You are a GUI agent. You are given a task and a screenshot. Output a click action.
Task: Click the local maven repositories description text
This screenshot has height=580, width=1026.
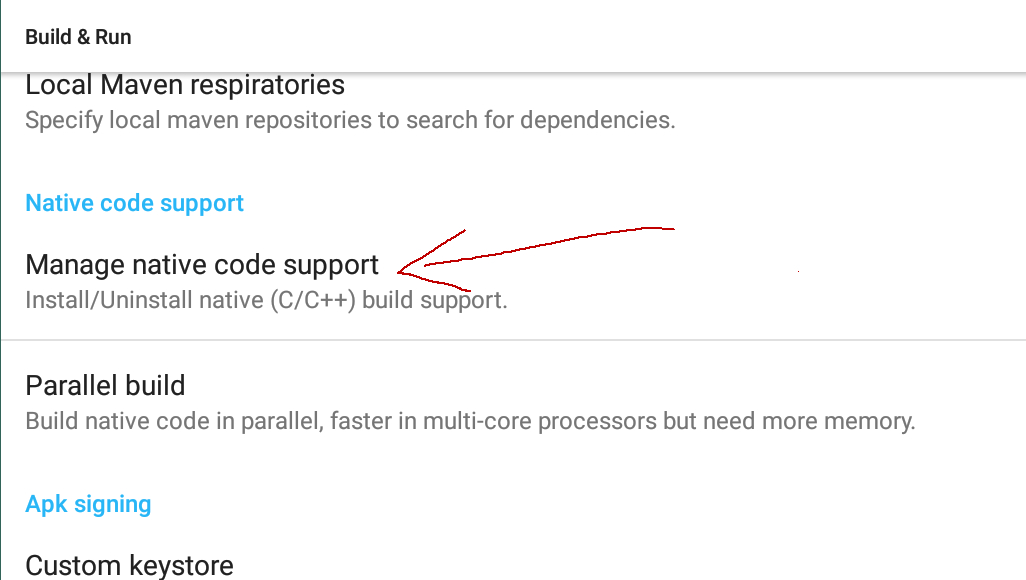350,120
